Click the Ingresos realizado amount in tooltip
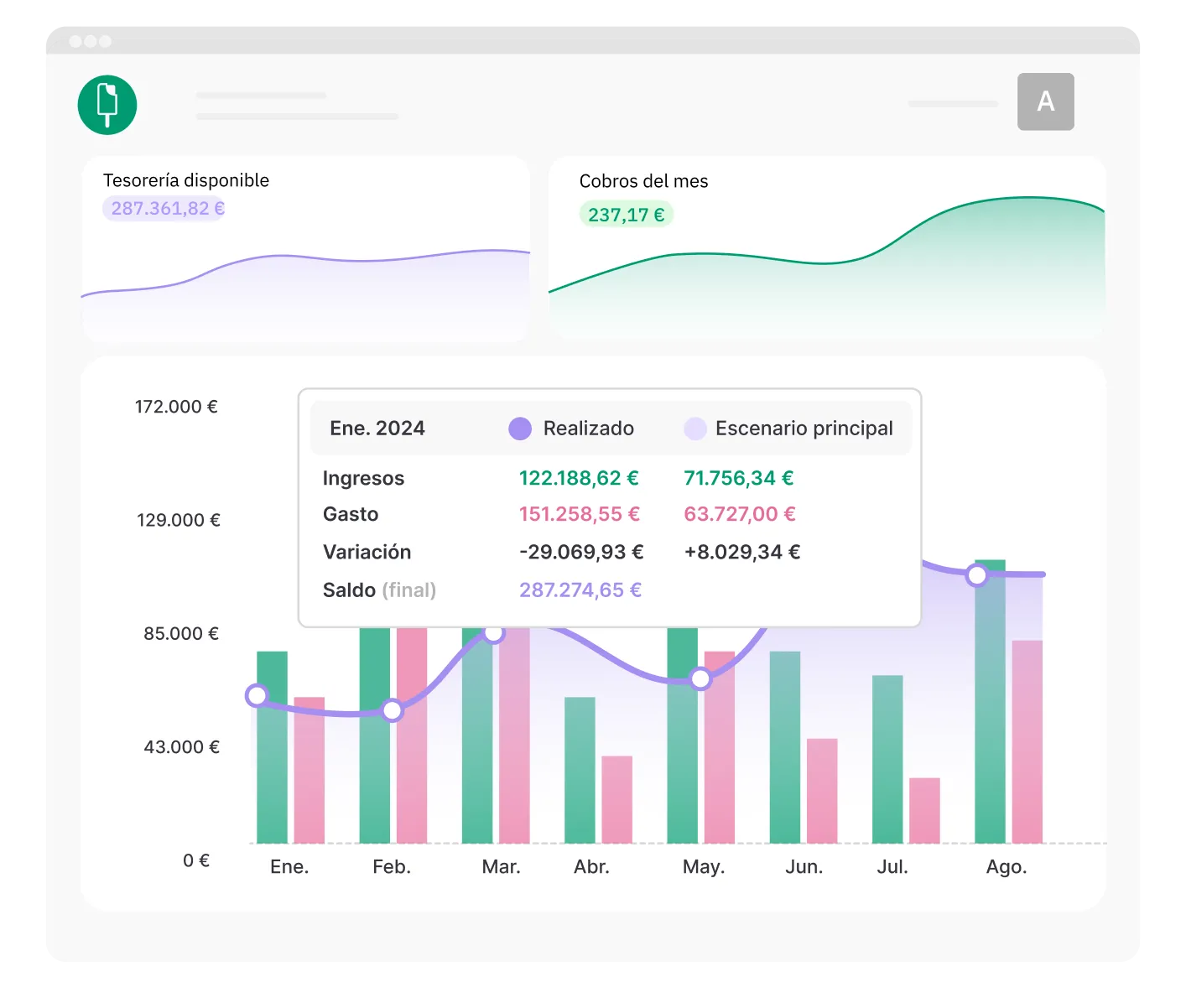This screenshot has height=1008, width=1186. pyautogui.click(x=578, y=478)
